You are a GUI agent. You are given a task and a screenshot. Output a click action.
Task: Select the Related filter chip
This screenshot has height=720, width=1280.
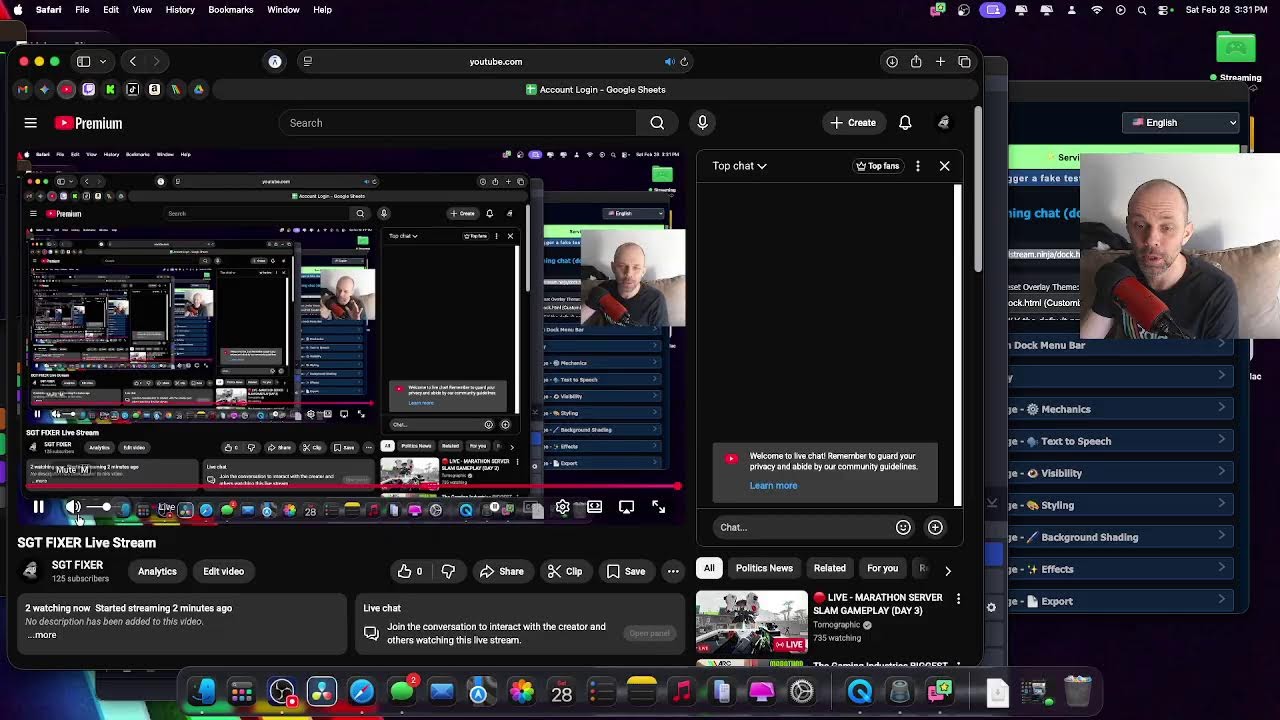click(x=829, y=568)
